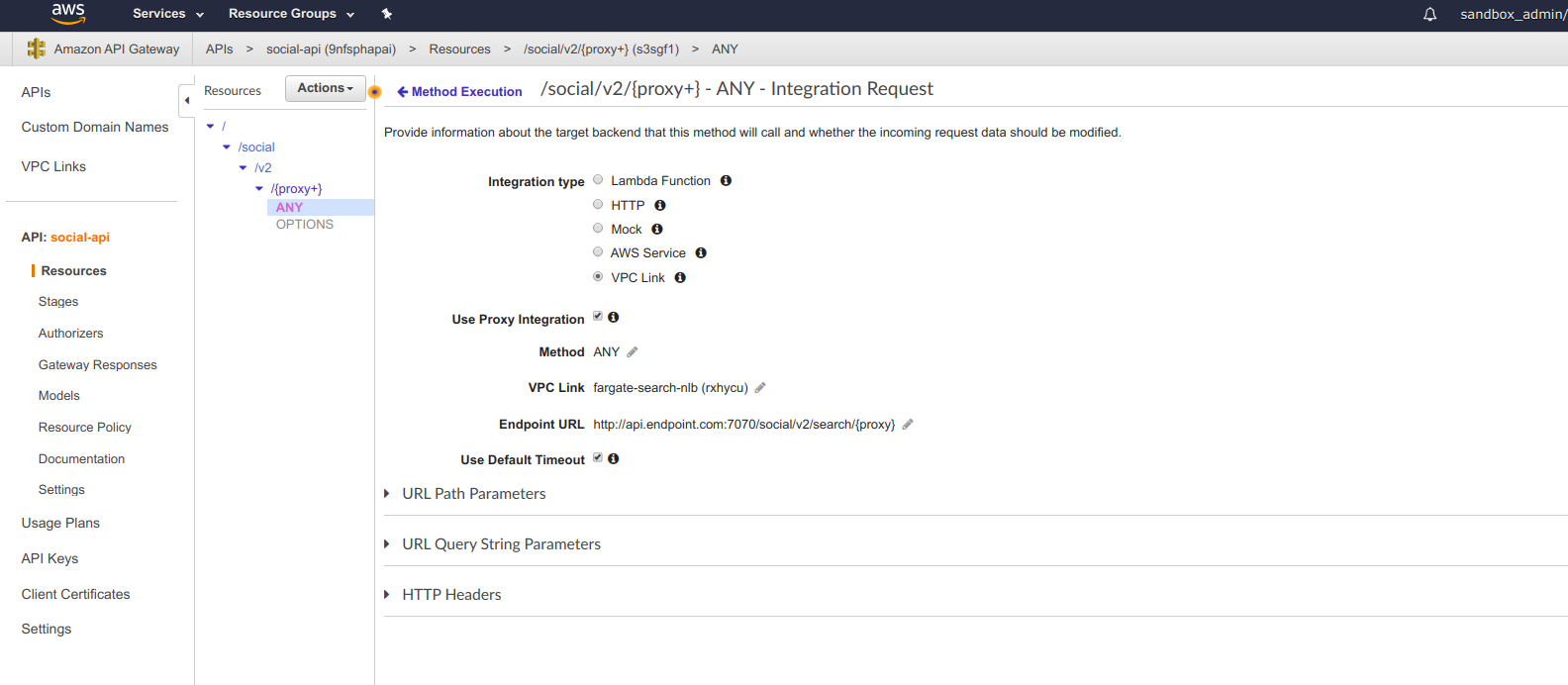1568x685 pixels.
Task: Go back to Method Execution
Action: point(459,92)
